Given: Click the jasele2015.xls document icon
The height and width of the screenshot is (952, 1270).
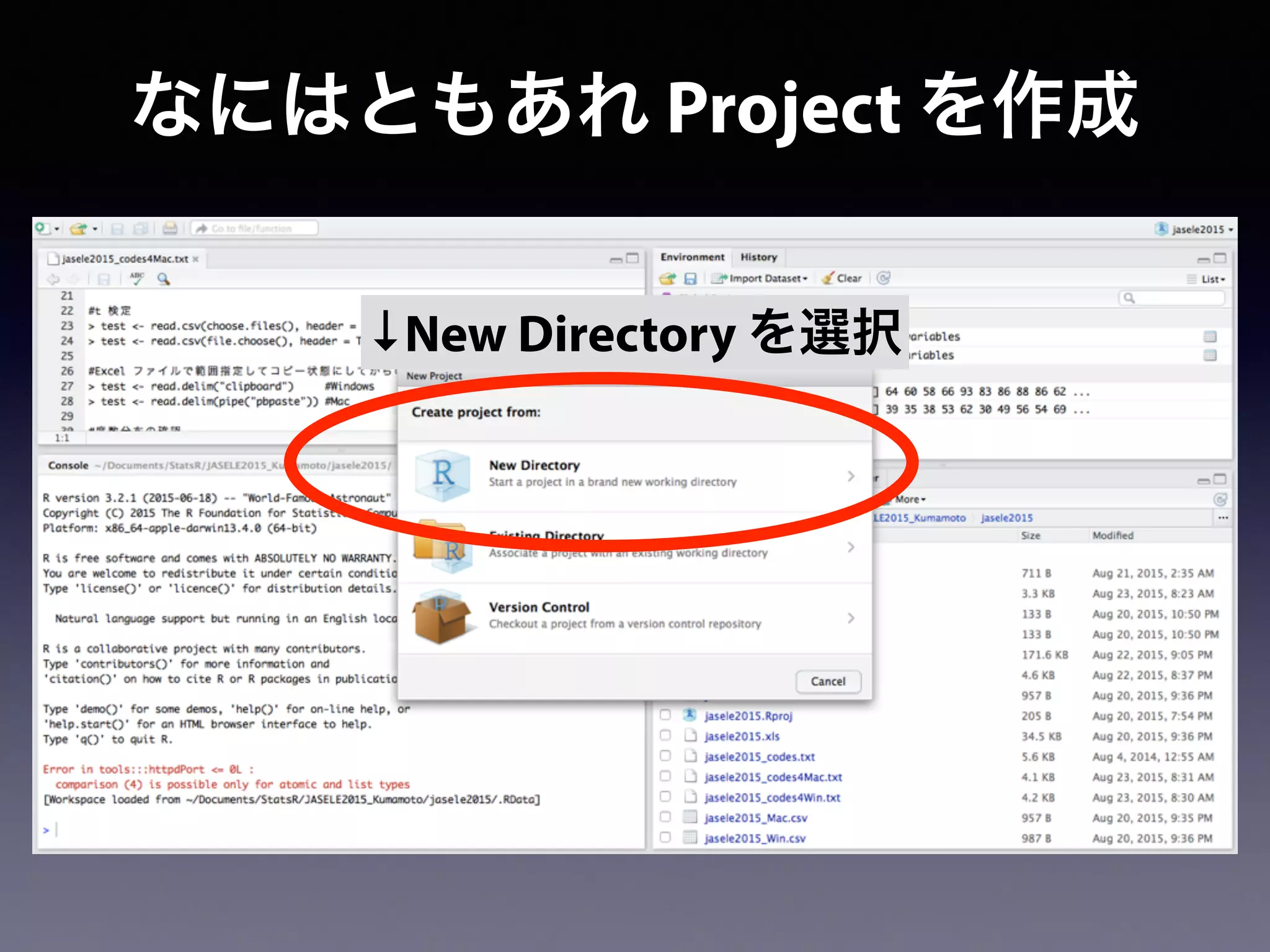Looking at the screenshot, I should [690, 736].
